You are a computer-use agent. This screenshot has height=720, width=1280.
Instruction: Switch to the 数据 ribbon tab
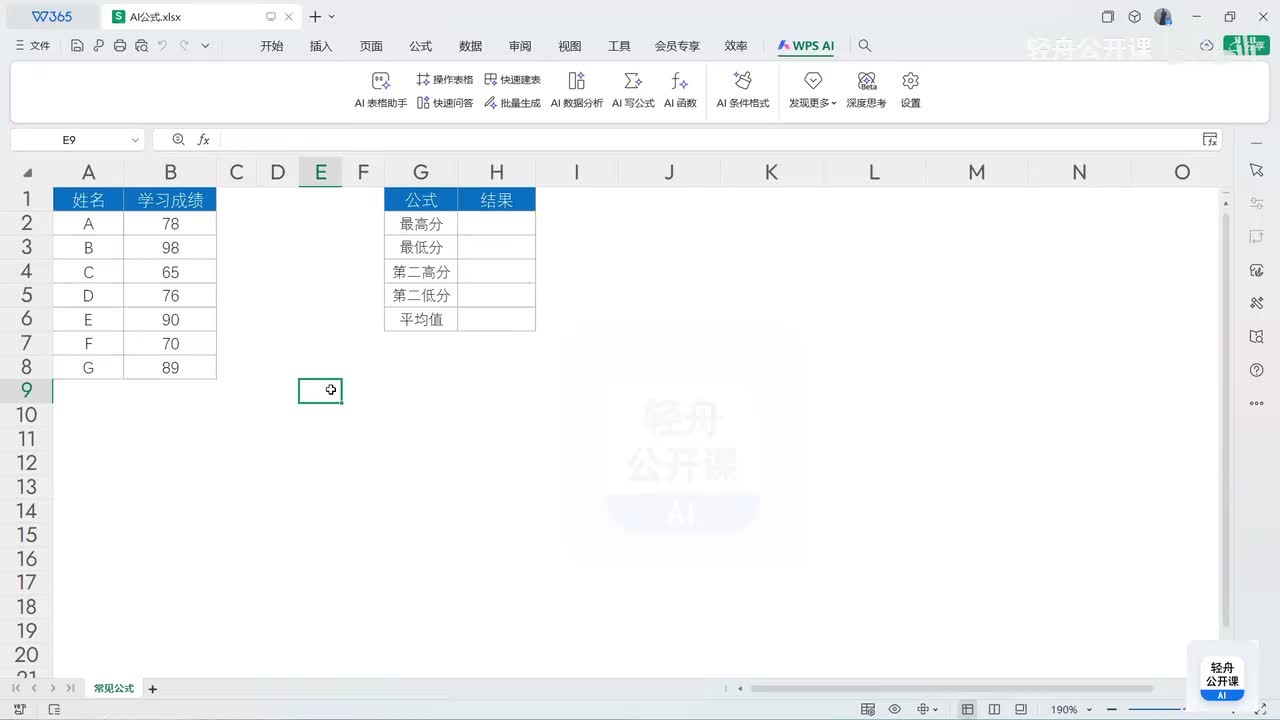[470, 46]
